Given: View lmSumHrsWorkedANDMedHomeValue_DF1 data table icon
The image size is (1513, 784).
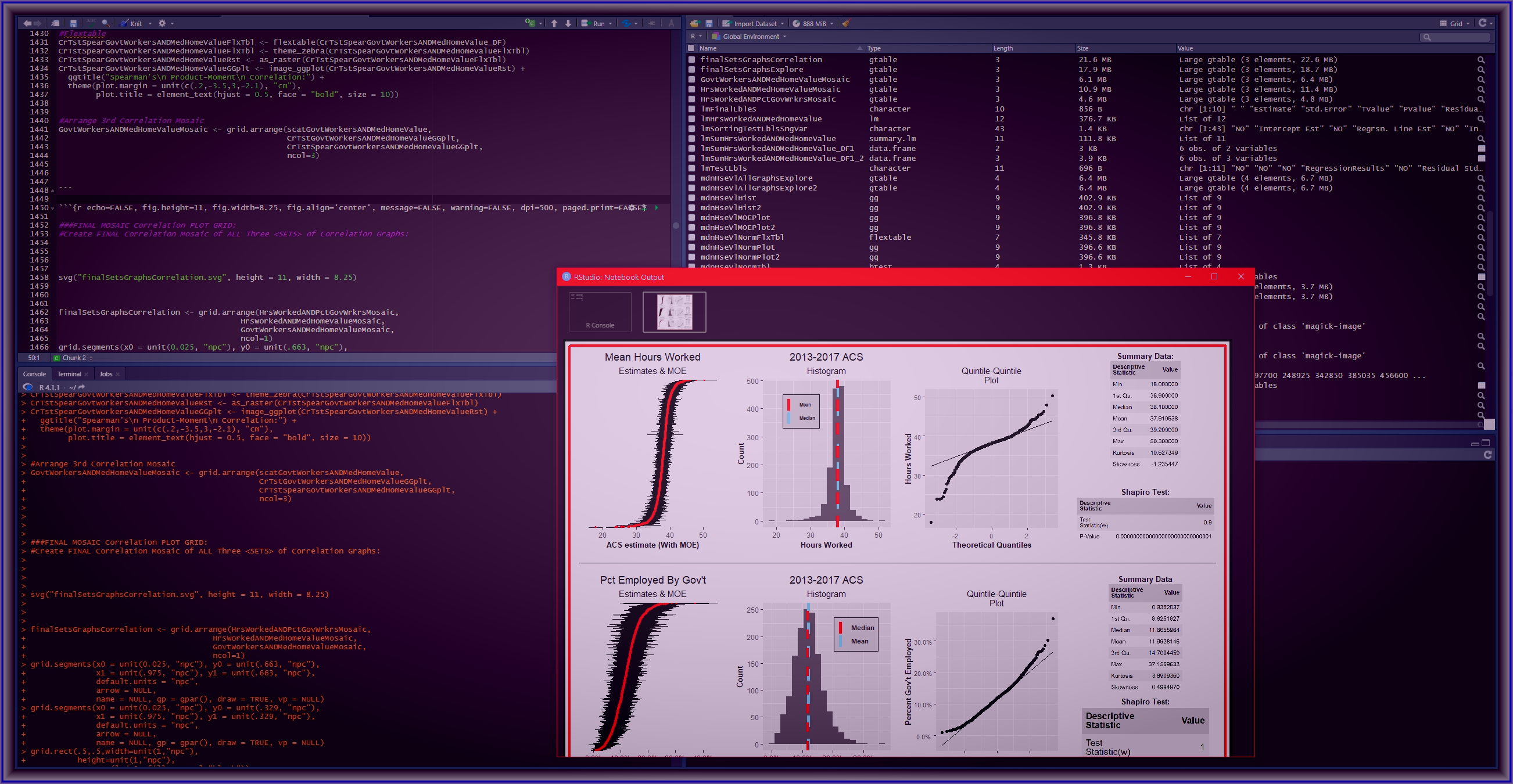Looking at the screenshot, I should point(1481,149).
